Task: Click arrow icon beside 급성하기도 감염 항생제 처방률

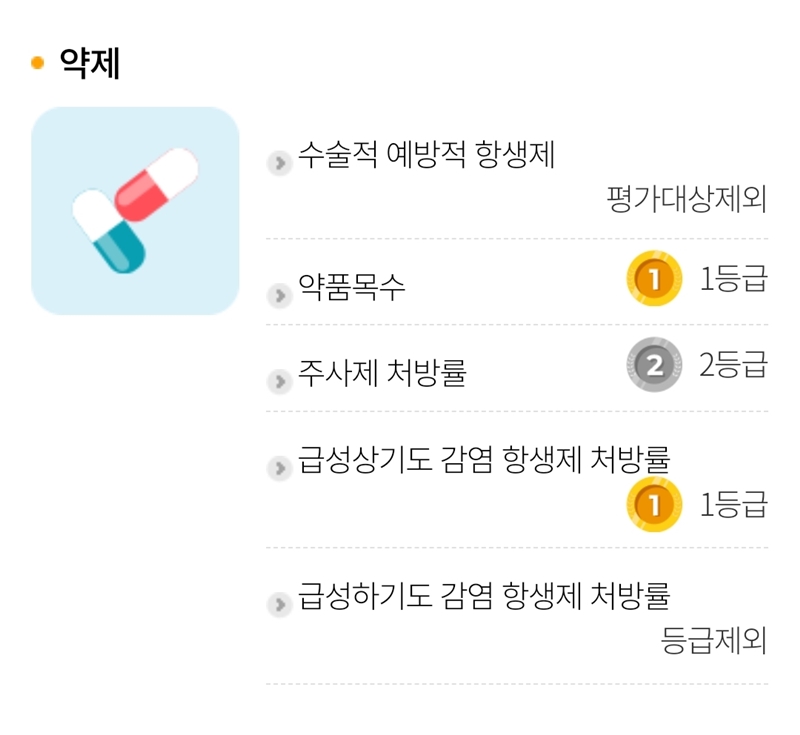Action: click(x=279, y=603)
